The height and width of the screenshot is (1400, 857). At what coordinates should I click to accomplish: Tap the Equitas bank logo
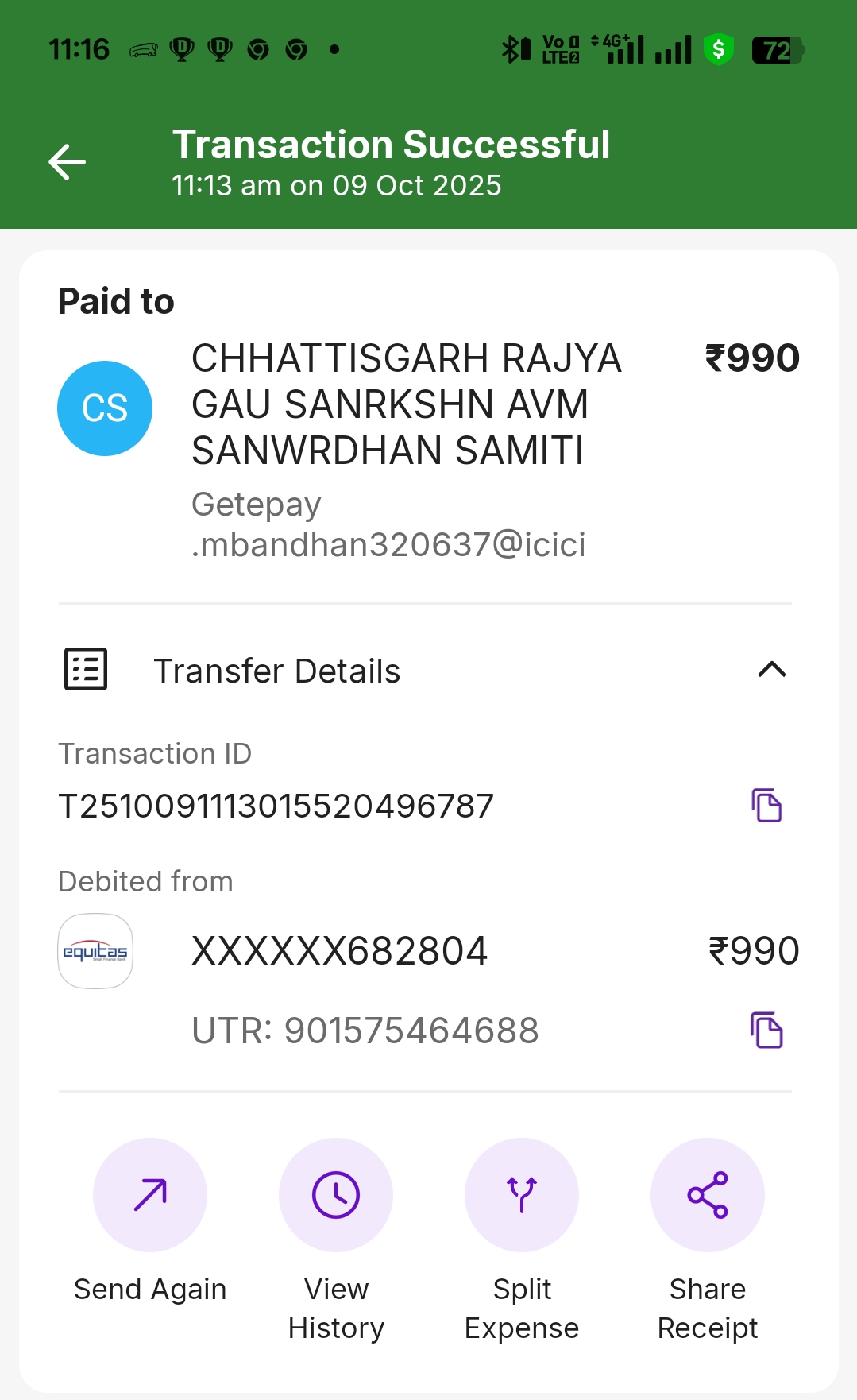coord(95,951)
